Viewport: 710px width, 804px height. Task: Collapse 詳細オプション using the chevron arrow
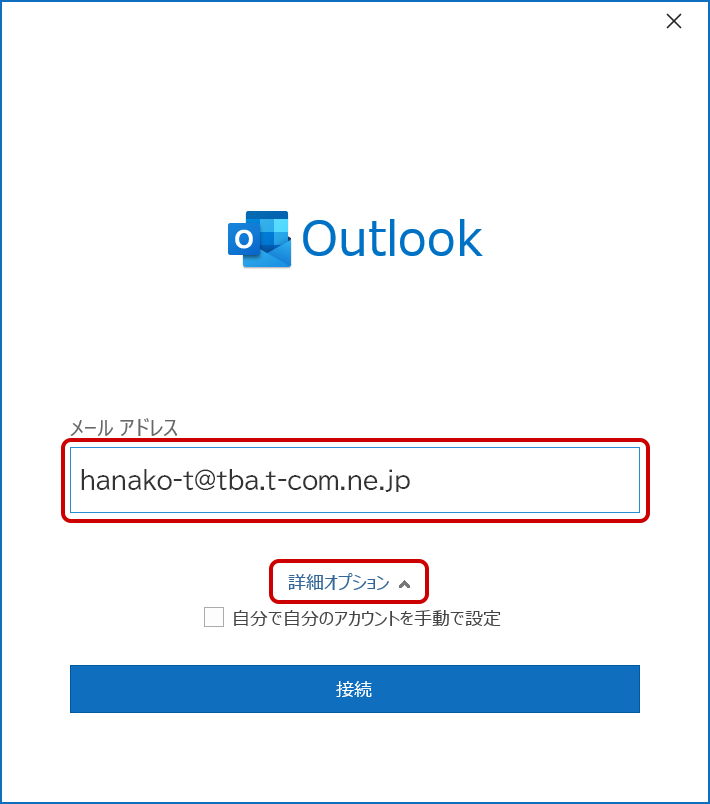404,584
